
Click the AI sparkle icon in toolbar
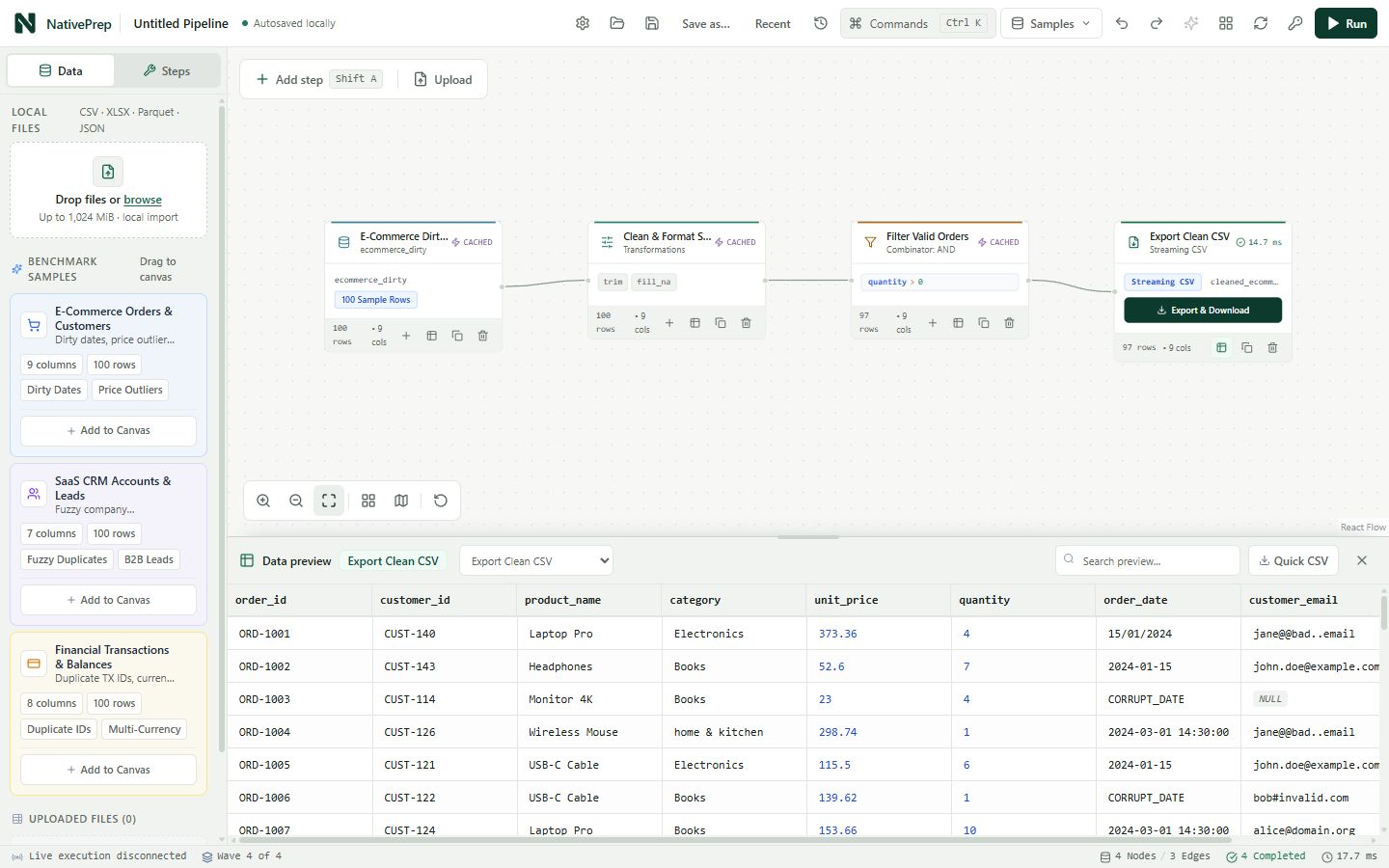click(x=1191, y=23)
